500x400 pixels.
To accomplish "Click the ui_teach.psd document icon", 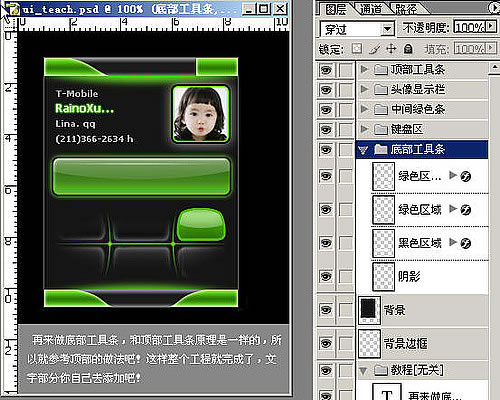I will (13, 9).
